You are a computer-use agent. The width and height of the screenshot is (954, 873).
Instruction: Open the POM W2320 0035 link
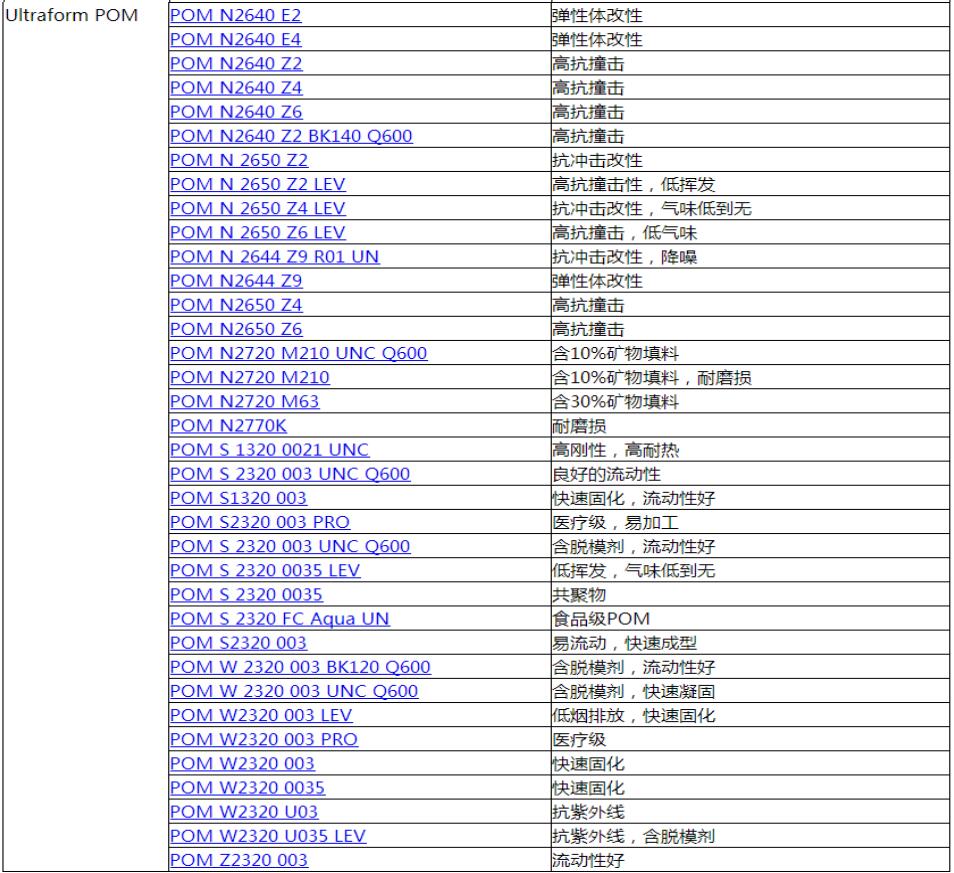pos(248,788)
